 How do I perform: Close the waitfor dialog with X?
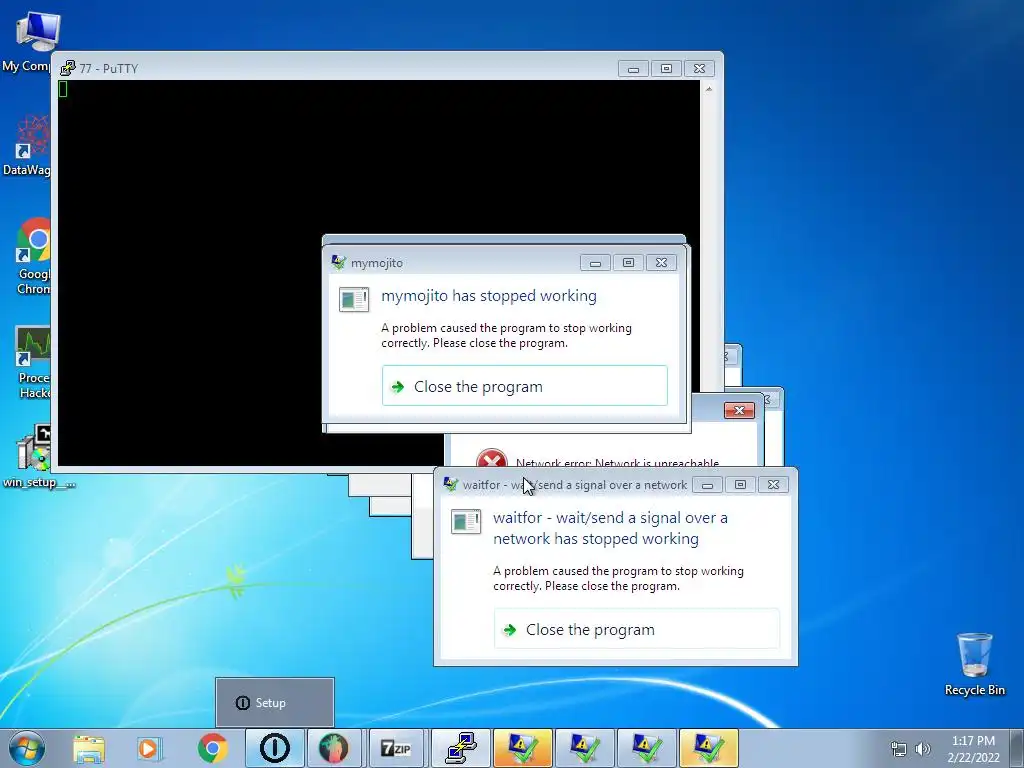[x=773, y=485]
